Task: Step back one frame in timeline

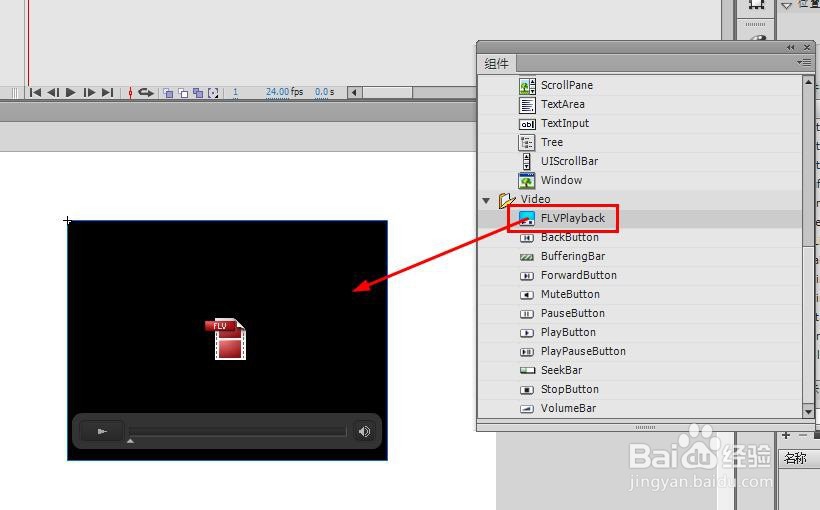Action: (53, 93)
